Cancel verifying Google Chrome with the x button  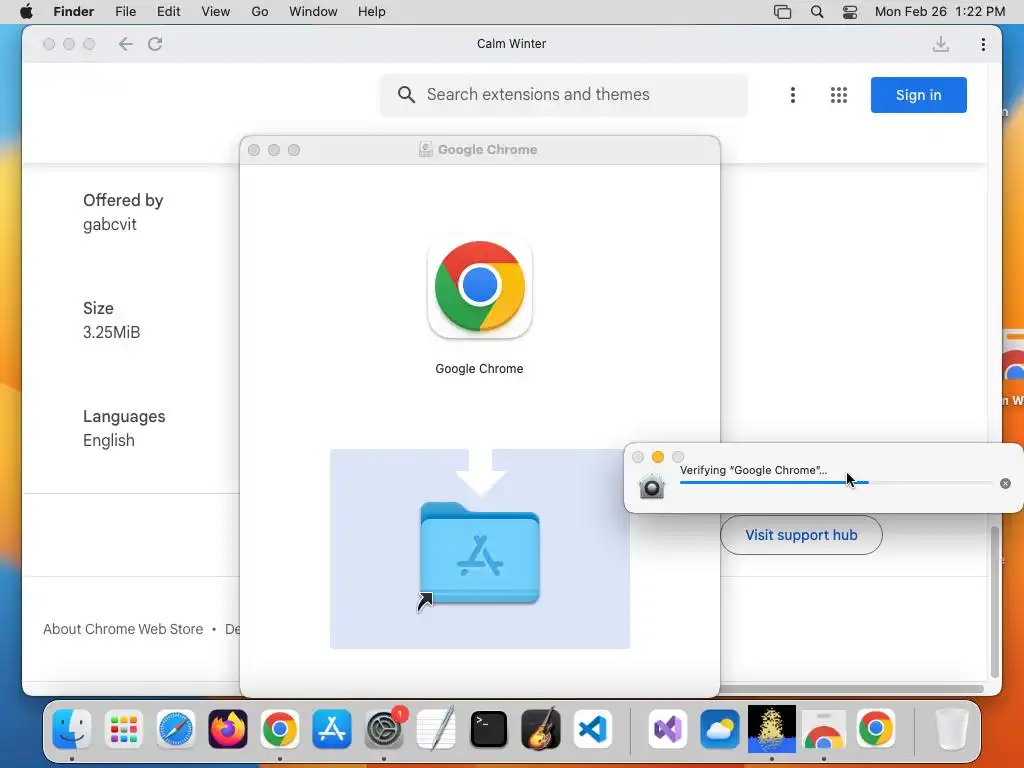[x=1005, y=483]
